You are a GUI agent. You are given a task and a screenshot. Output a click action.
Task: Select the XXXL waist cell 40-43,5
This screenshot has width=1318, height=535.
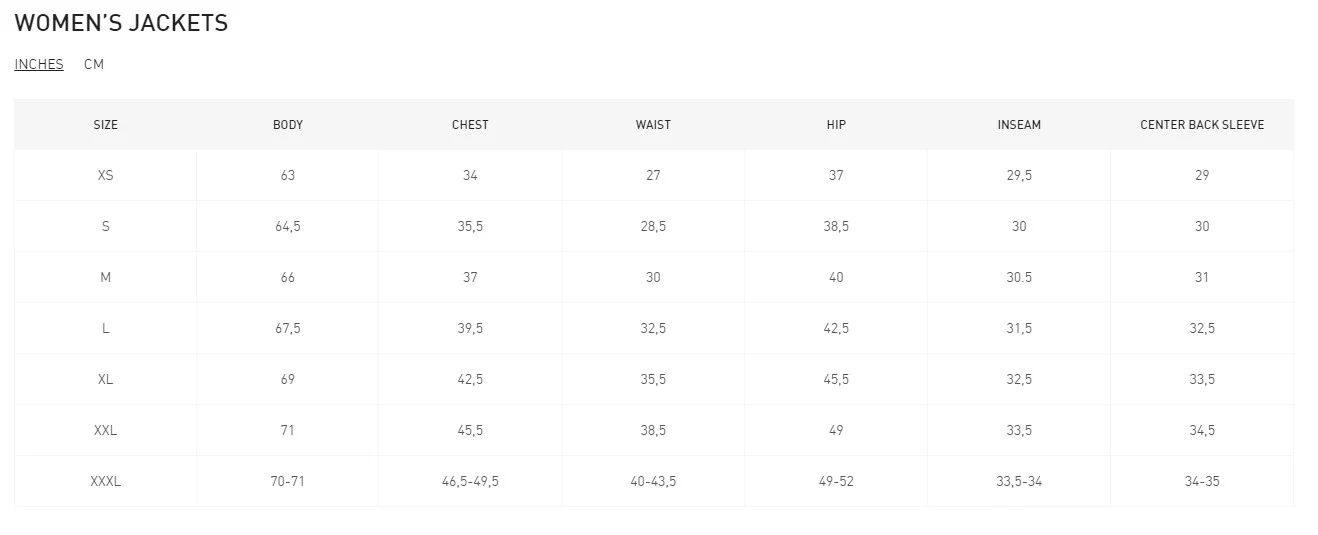coord(653,481)
